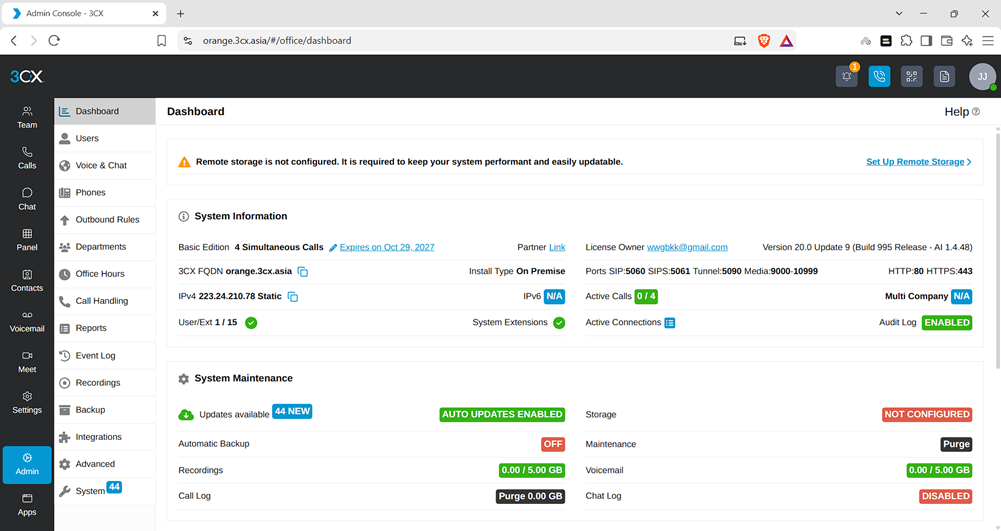Click the Call Log Purge 0.00 GB button
1001x531 pixels.
point(531,497)
